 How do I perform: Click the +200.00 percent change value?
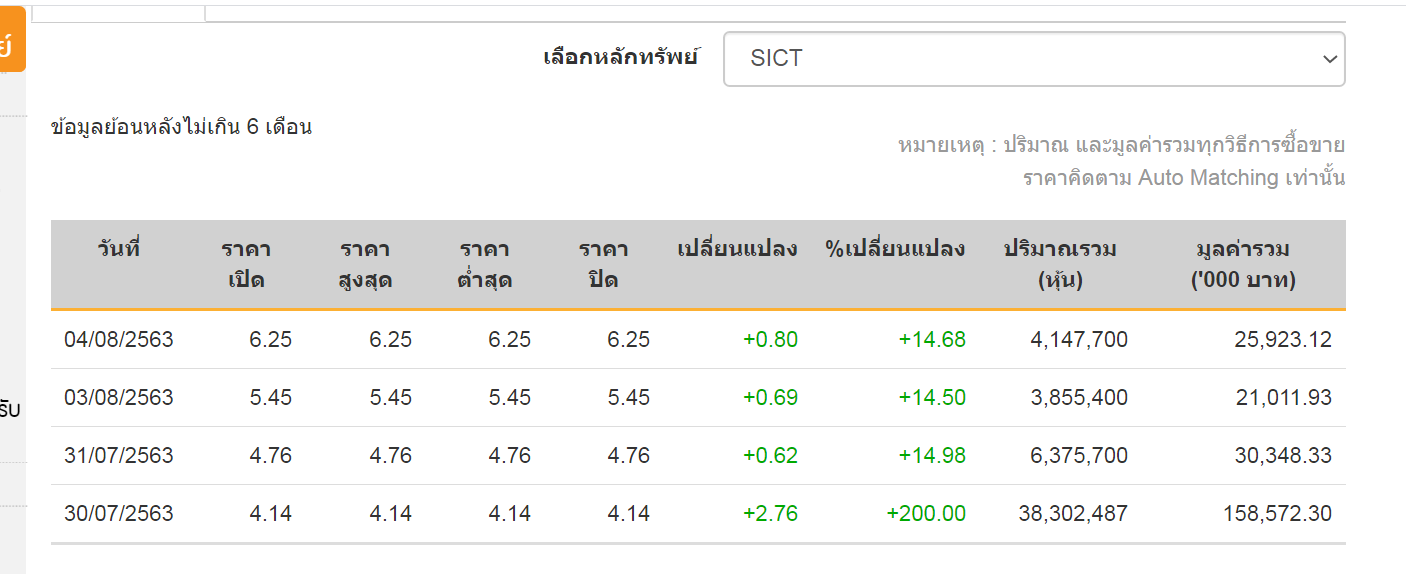tap(926, 514)
